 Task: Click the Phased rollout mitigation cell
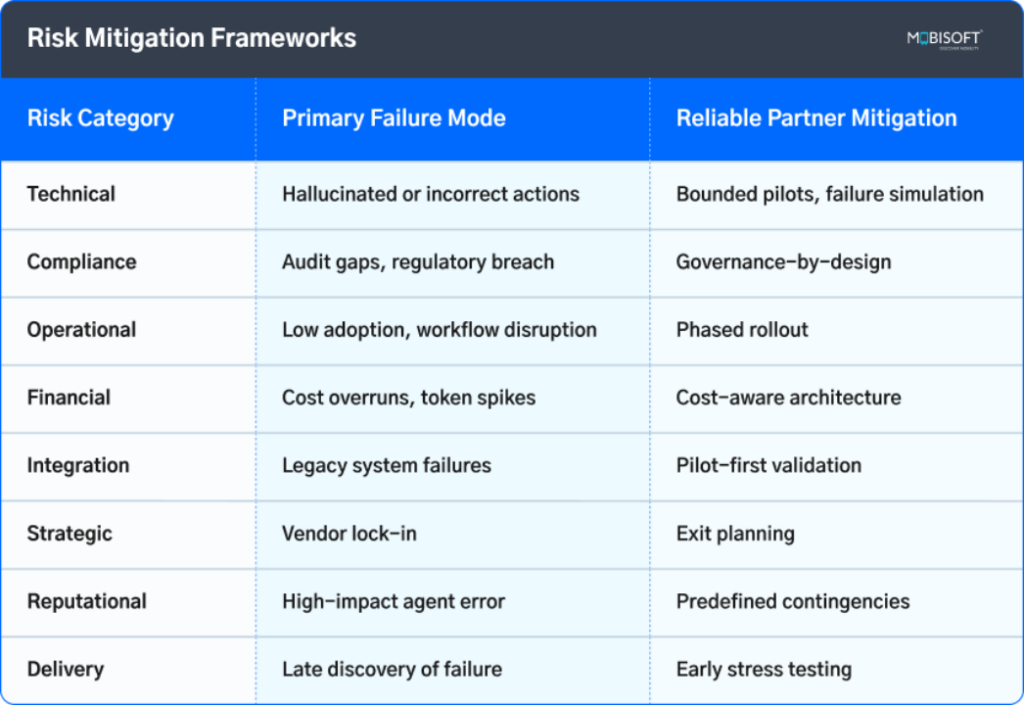click(742, 330)
